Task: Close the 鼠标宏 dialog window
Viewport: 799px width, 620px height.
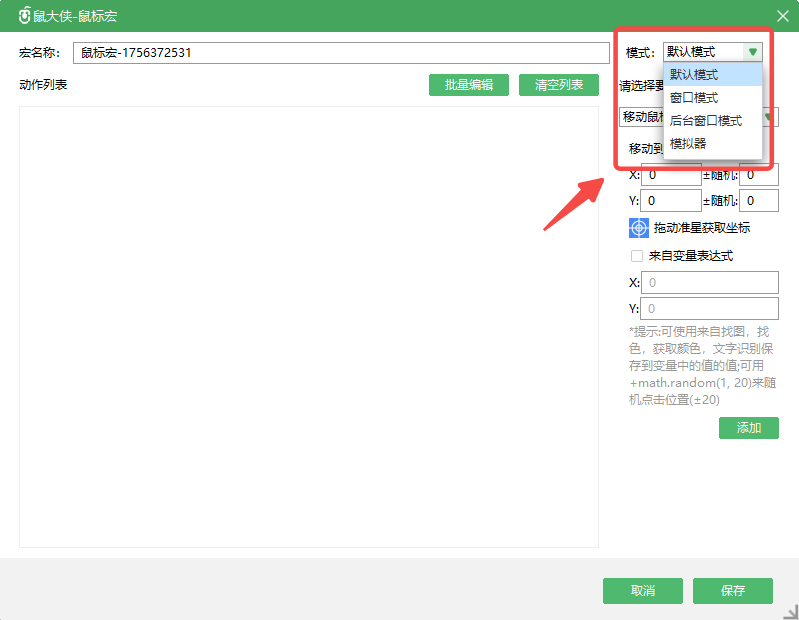Action: (x=783, y=16)
